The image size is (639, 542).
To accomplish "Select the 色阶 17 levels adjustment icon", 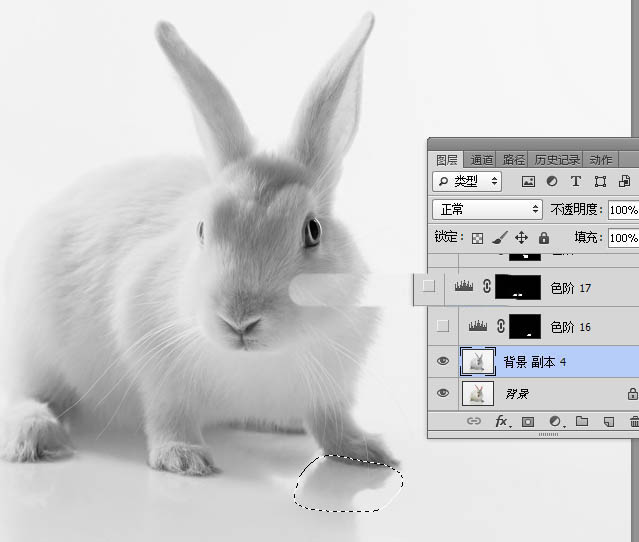I will [x=464, y=286].
